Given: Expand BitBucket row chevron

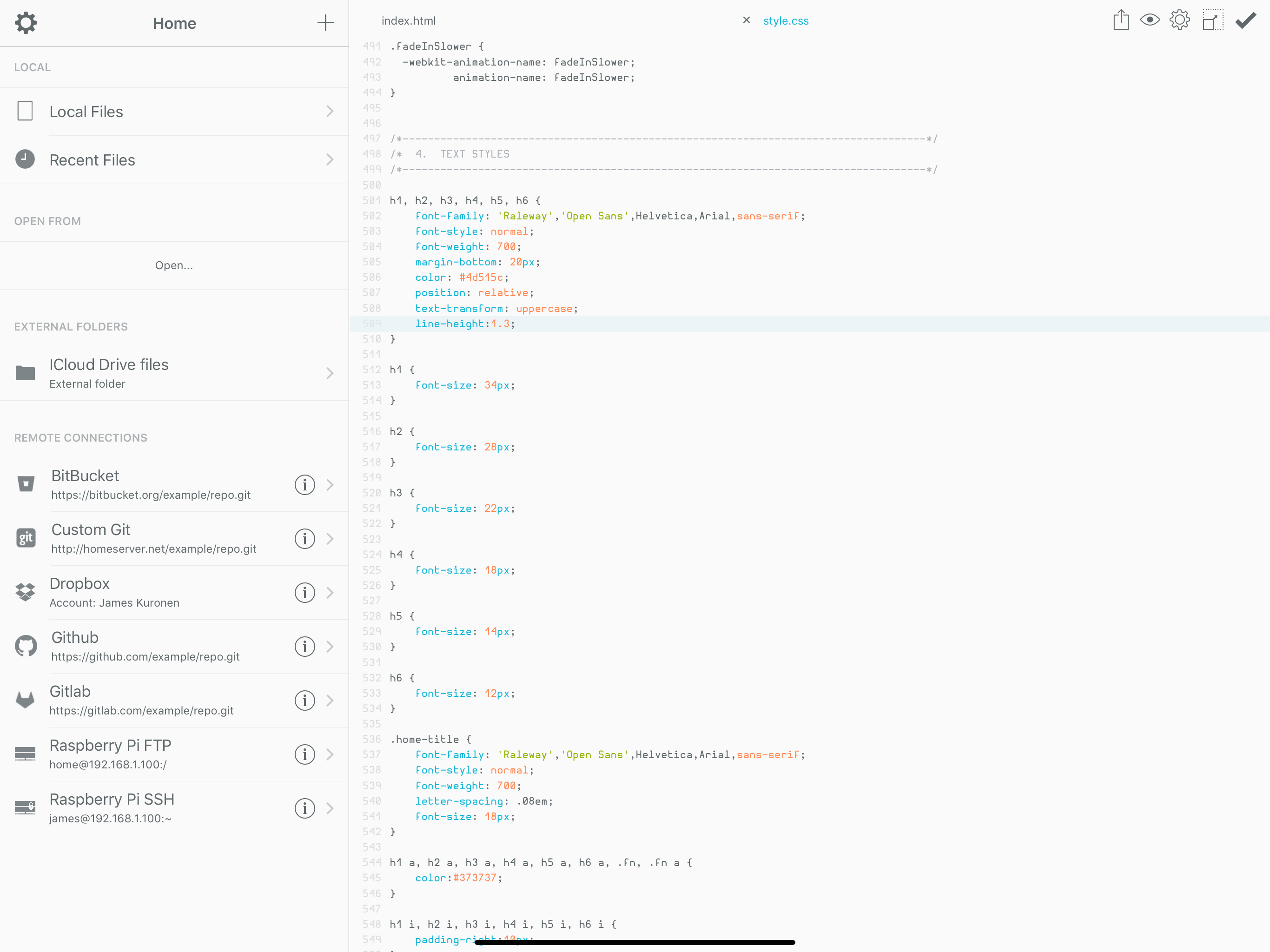Looking at the screenshot, I should tap(330, 485).
